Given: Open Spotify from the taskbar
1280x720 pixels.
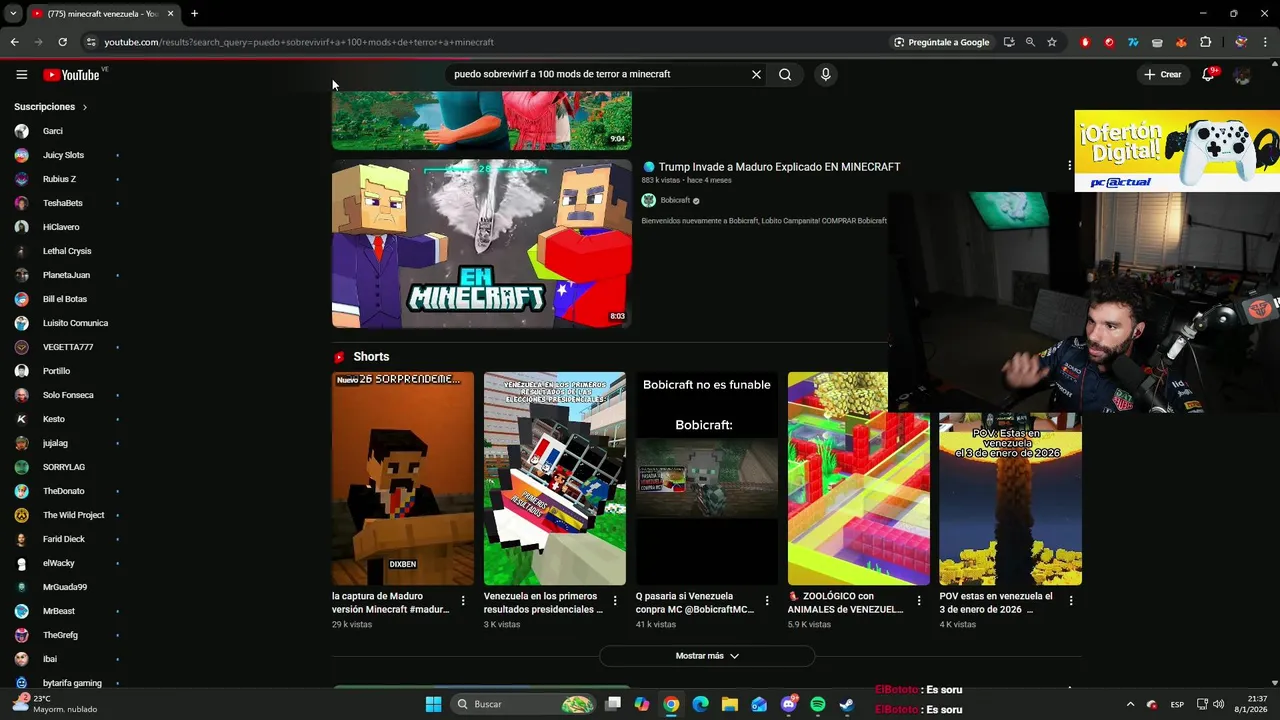Looking at the screenshot, I should [x=817, y=704].
